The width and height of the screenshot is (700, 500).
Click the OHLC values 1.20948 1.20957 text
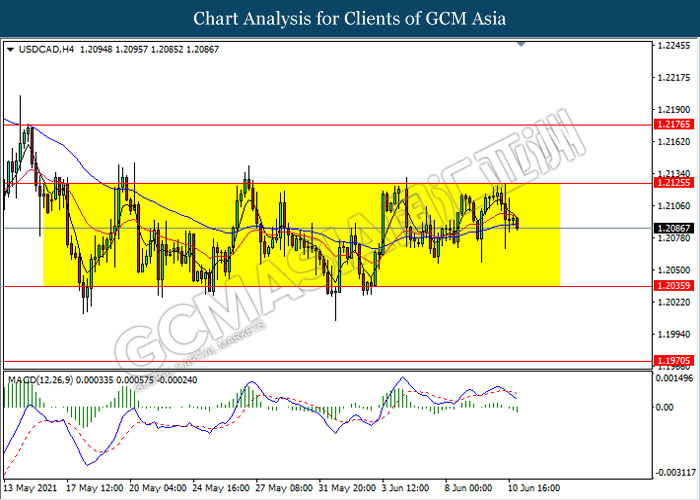[114, 49]
